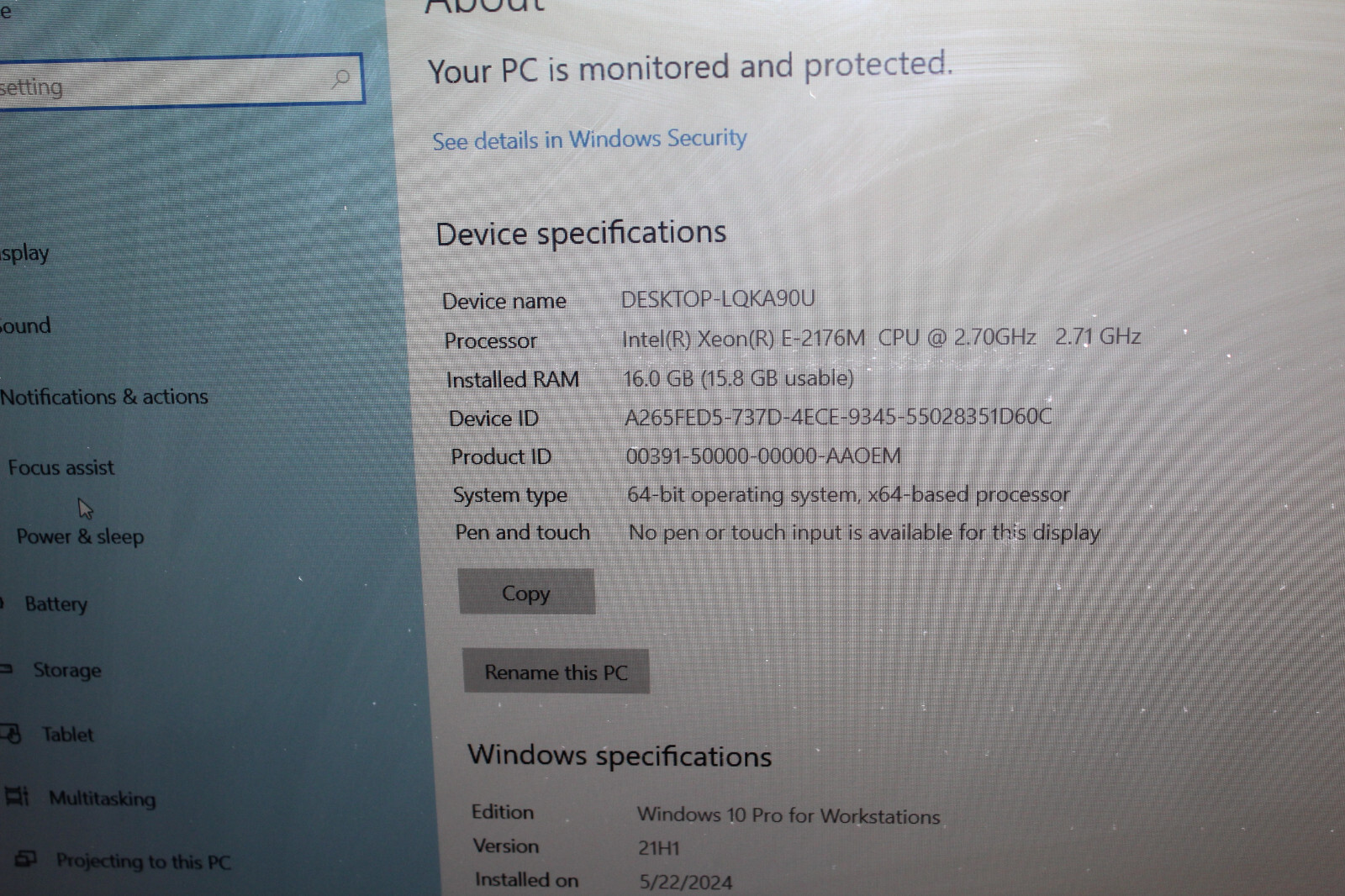Click the Storage sidebar icon
1345x896 pixels.
click(x=6, y=669)
